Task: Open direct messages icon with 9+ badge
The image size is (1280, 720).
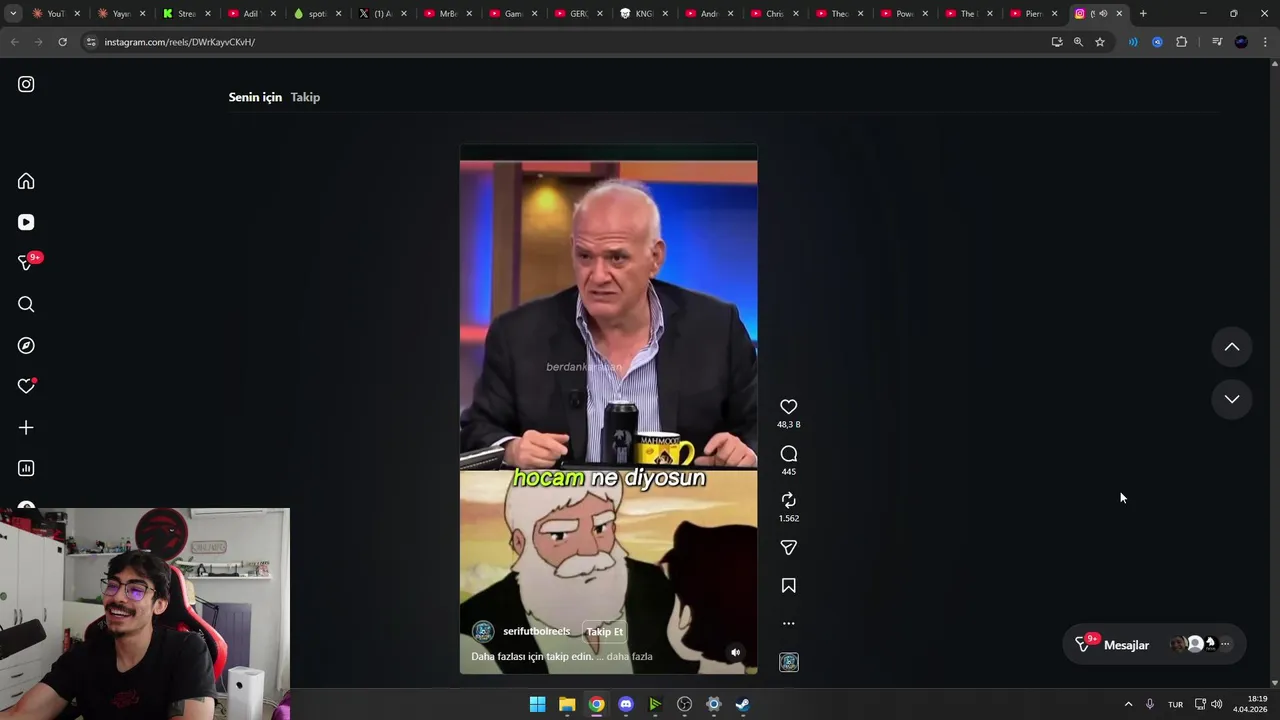Action: click(x=27, y=263)
